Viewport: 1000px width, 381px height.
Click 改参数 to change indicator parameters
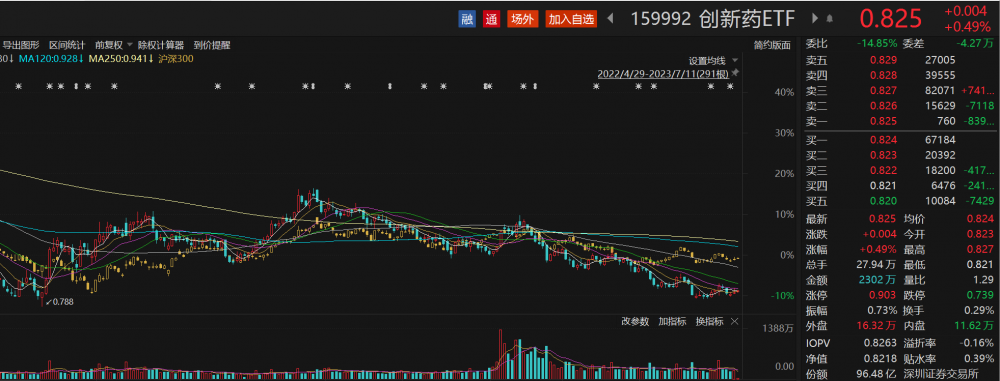635,322
